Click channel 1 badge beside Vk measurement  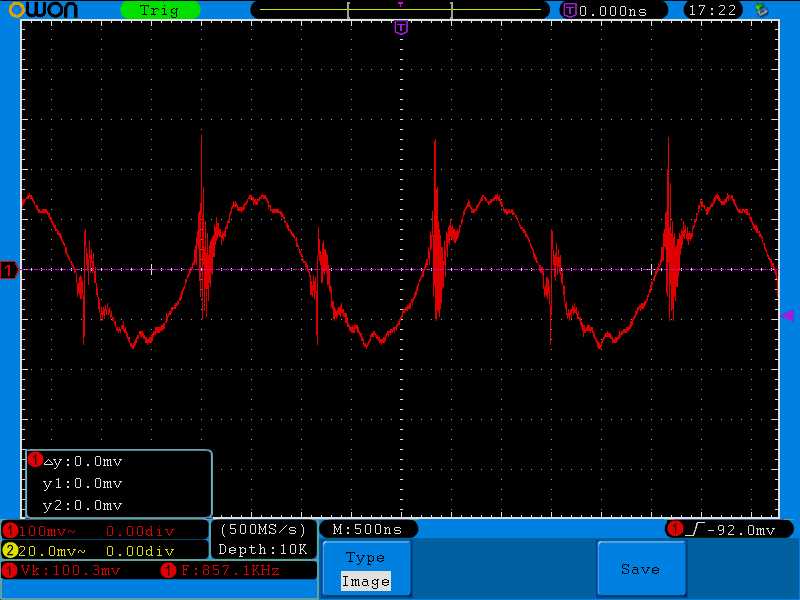point(9,570)
